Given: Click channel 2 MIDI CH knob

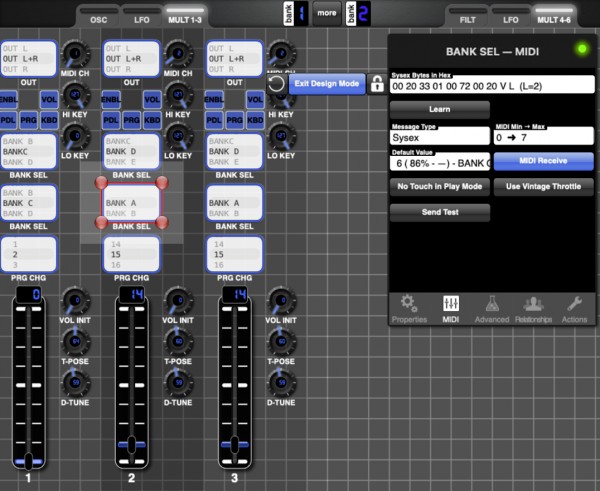Looking at the screenshot, I should (x=178, y=54).
